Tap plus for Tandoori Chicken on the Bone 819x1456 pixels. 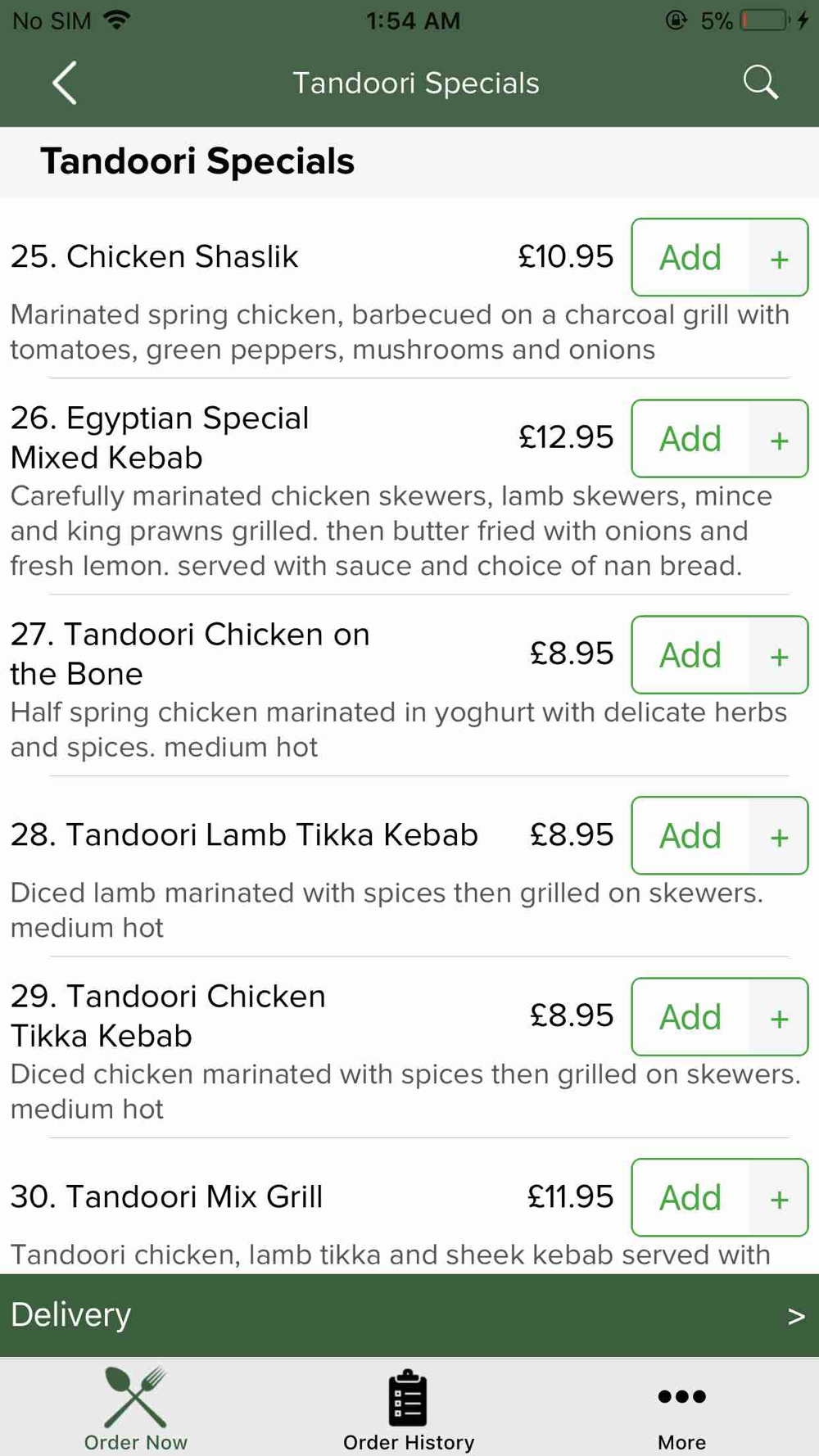pyautogui.click(x=779, y=655)
